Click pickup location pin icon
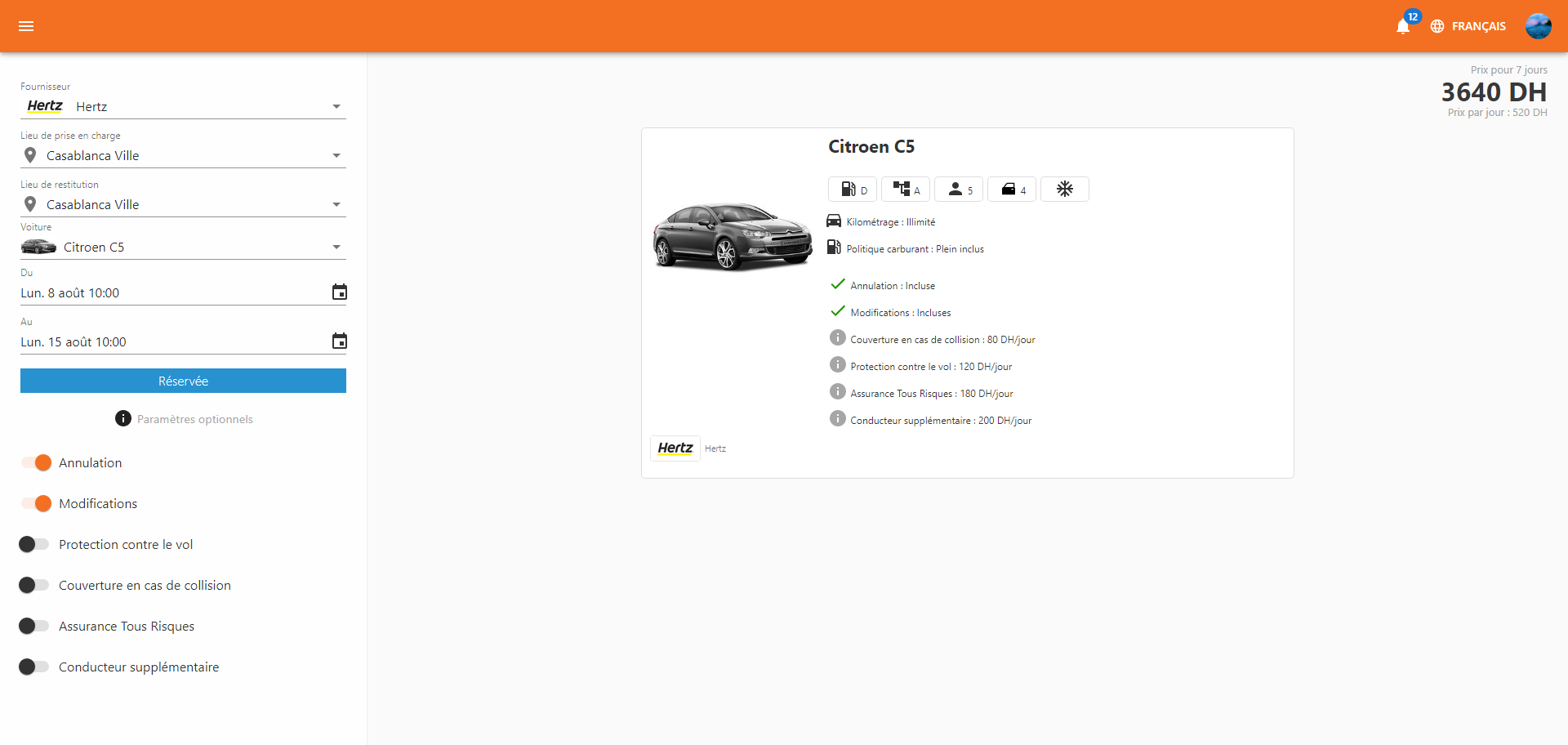Image resolution: width=1568 pixels, height=745 pixels. (x=30, y=155)
